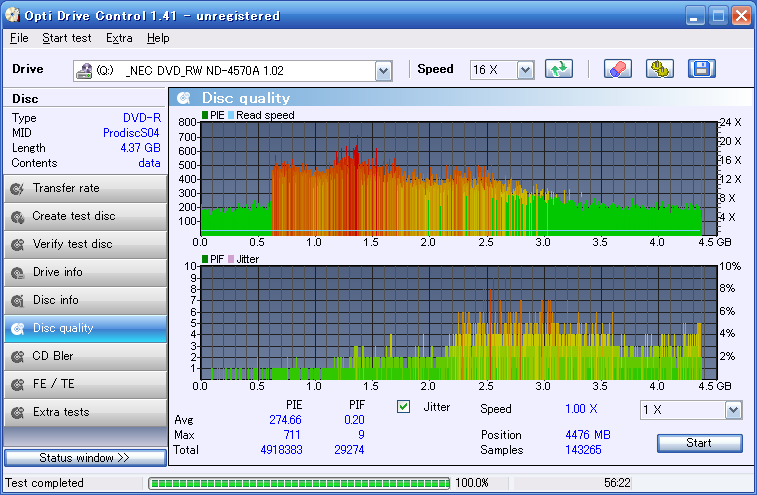Open the File menu
757x495 pixels.
(x=19, y=38)
